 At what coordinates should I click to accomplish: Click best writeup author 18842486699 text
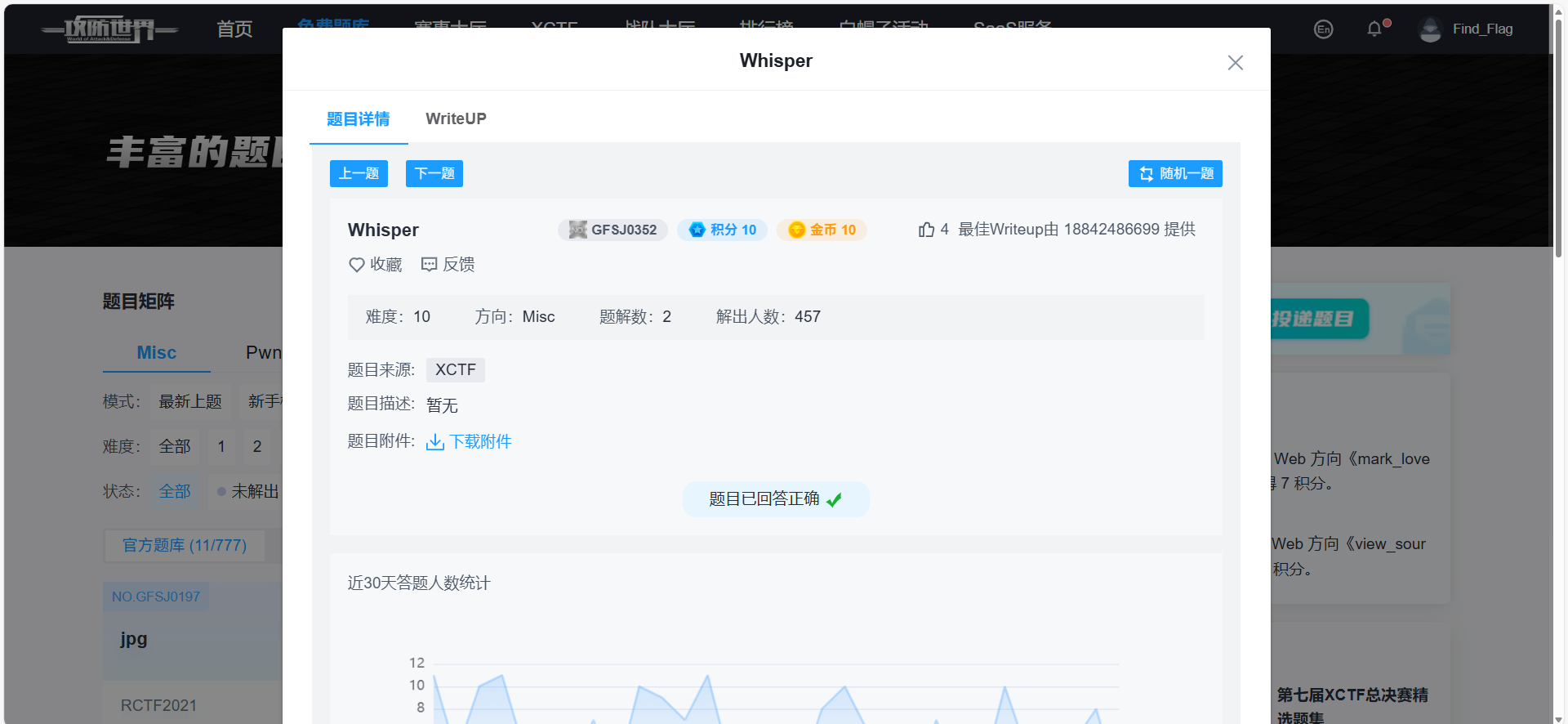point(1111,230)
